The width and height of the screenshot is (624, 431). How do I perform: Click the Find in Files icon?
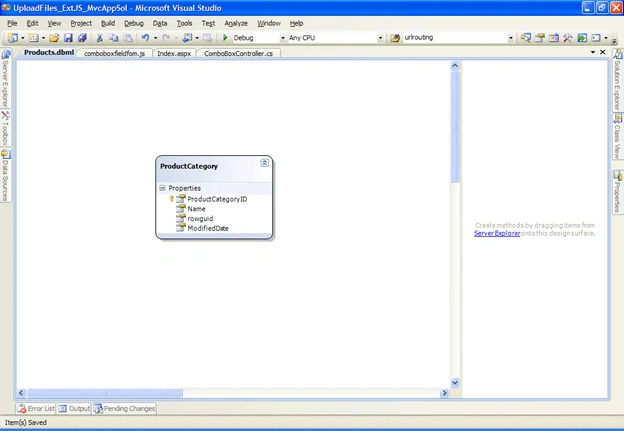coord(395,38)
